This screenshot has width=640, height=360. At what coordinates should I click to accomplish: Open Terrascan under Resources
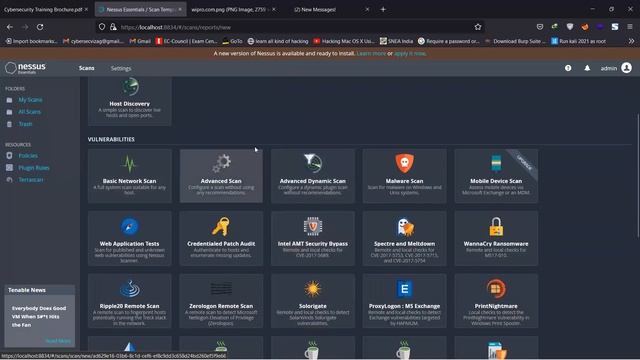(x=31, y=180)
